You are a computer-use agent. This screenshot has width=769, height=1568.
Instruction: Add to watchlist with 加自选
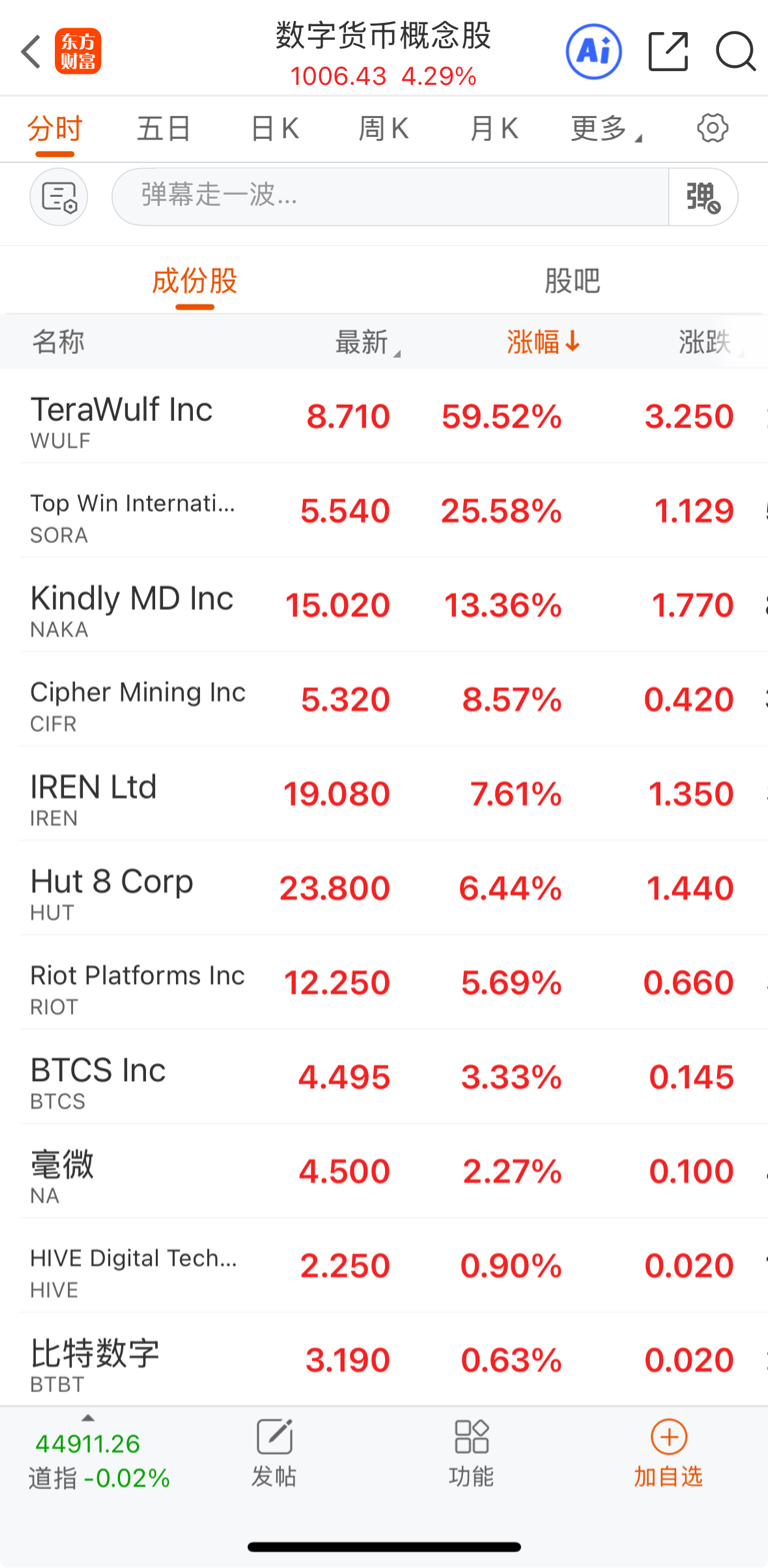(668, 1453)
